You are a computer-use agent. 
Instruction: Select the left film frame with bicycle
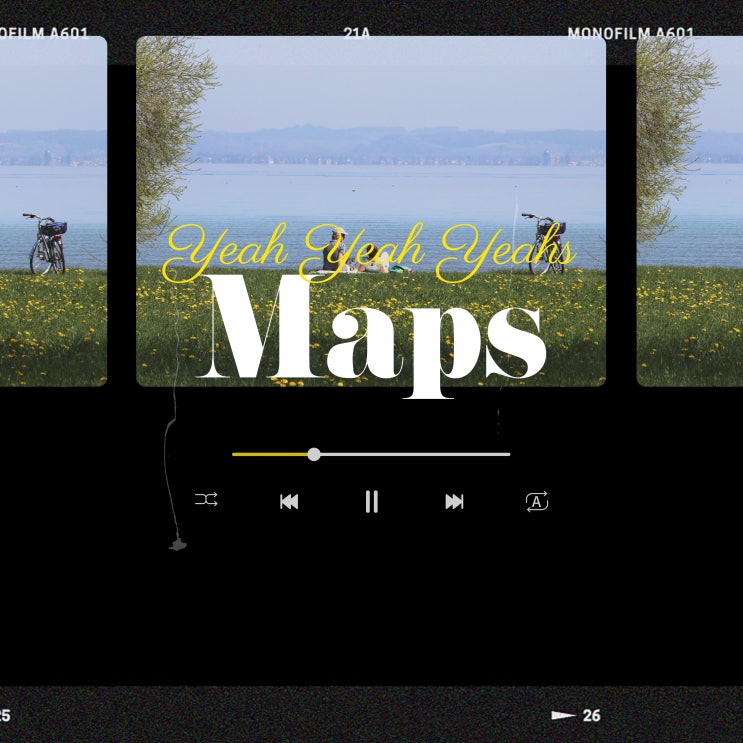point(53,211)
